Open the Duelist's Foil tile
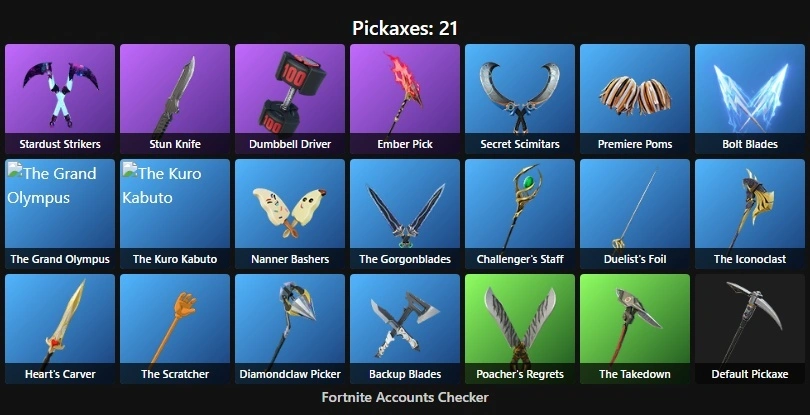 [635, 214]
